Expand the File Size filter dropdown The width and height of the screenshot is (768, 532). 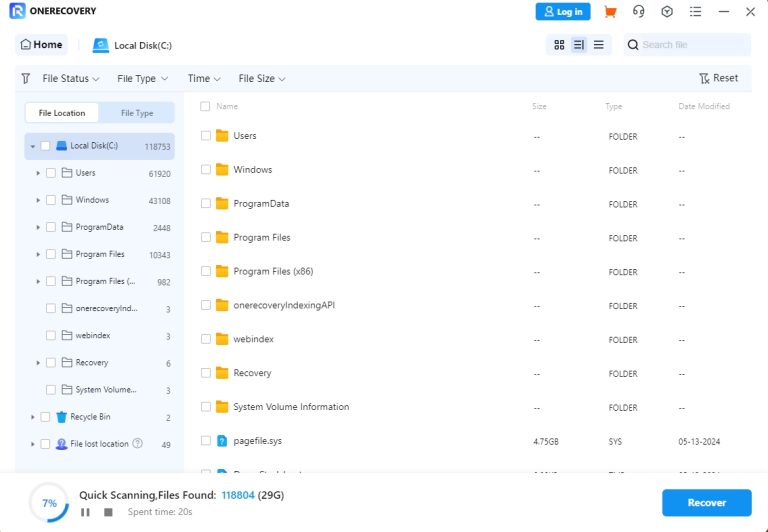click(x=262, y=78)
